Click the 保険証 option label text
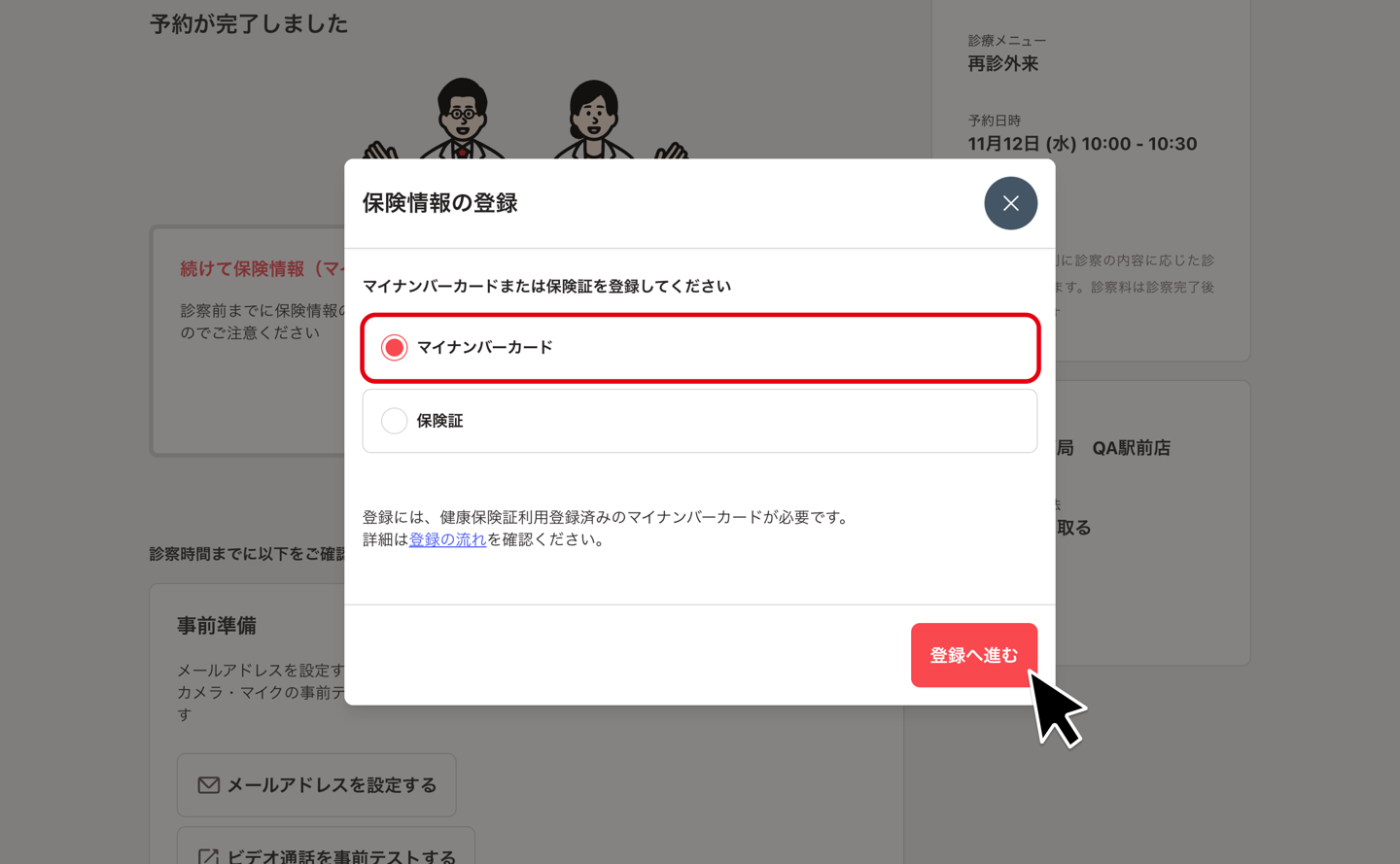Image resolution: width=1400 pixels, height=864 pixels. coord(439,421)
